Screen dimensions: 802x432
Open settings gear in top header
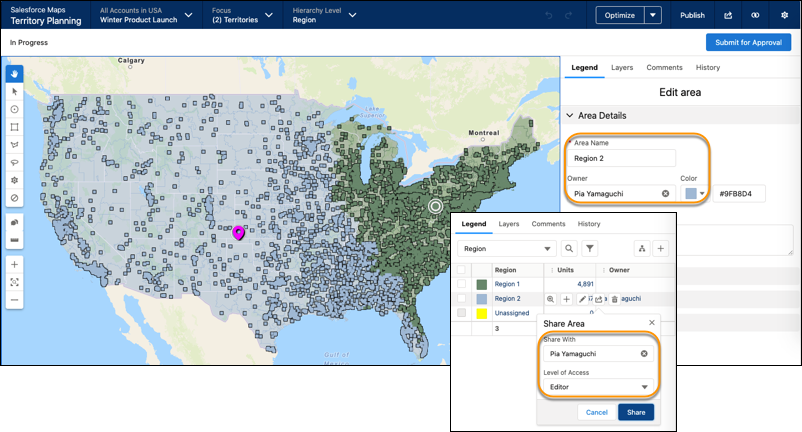tap(784, 15)
